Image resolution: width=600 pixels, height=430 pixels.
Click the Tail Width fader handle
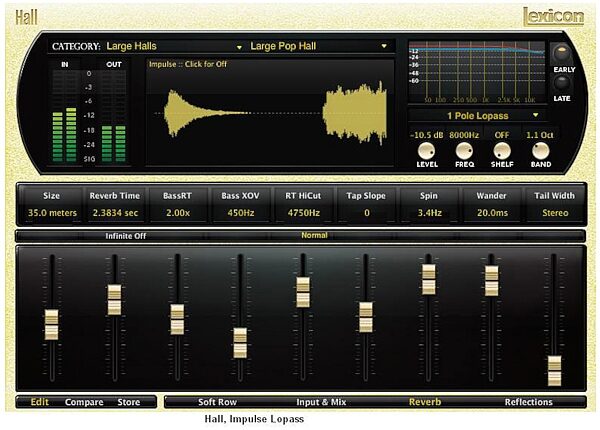pyautogui.click(x=554, y=371)
